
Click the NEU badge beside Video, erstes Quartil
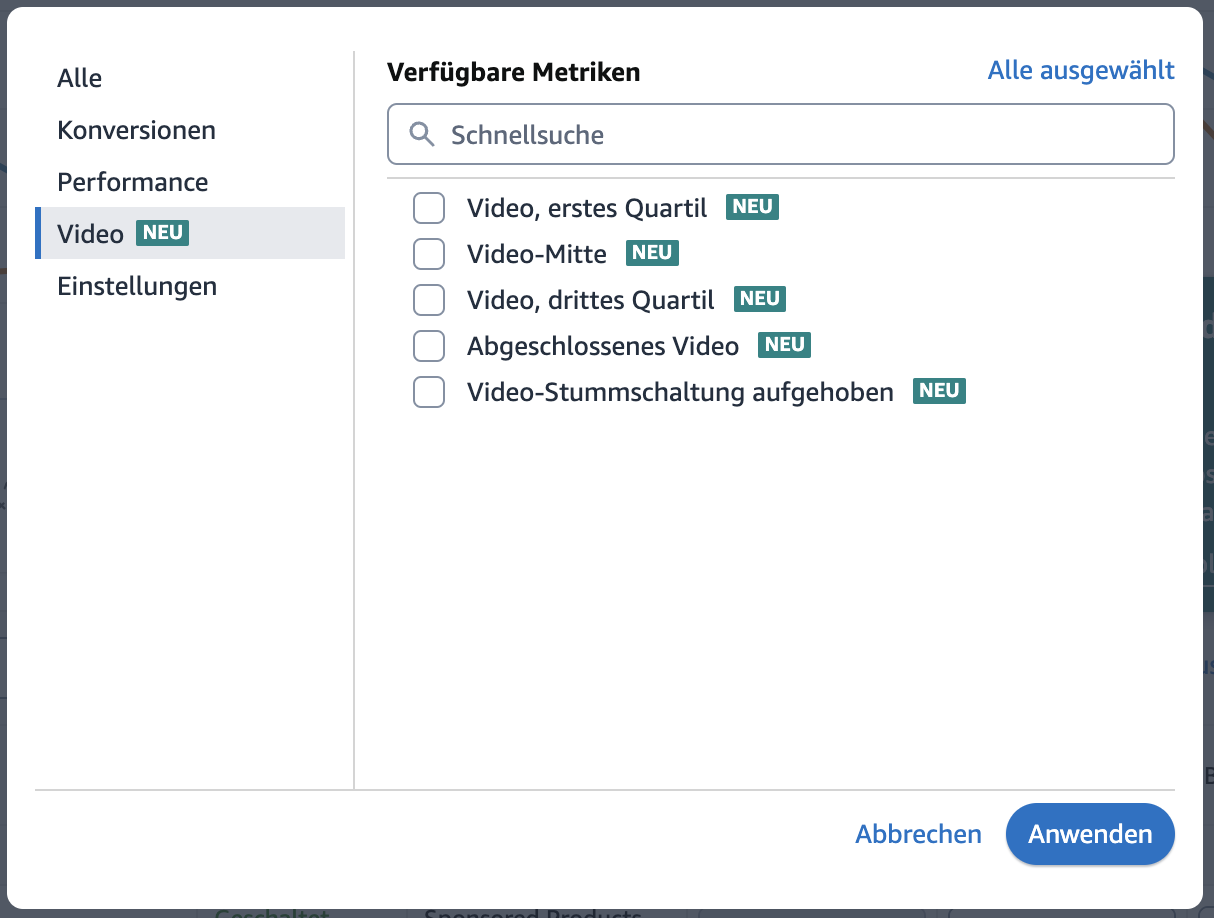pos(752,207)
